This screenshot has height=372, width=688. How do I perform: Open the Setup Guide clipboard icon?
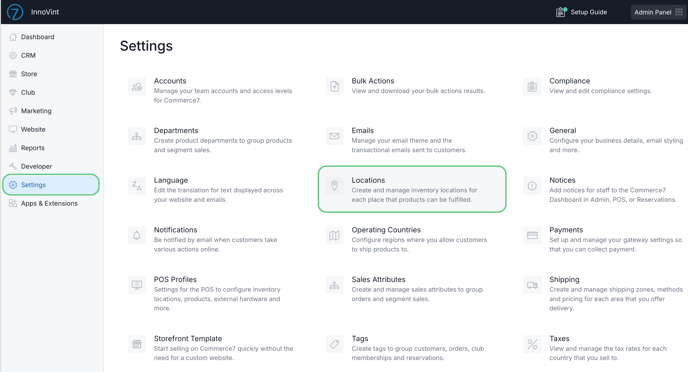pos(561,12)
